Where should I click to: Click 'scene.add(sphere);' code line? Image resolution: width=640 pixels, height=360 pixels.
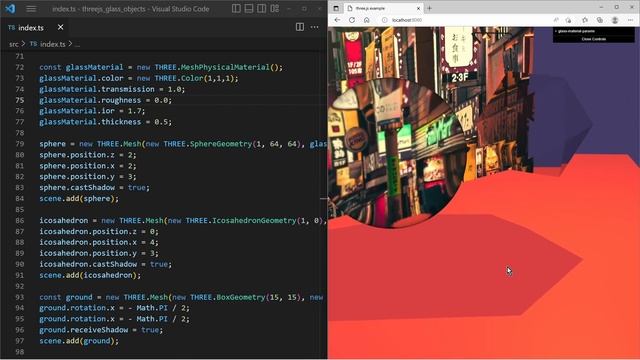pos(79,198)
